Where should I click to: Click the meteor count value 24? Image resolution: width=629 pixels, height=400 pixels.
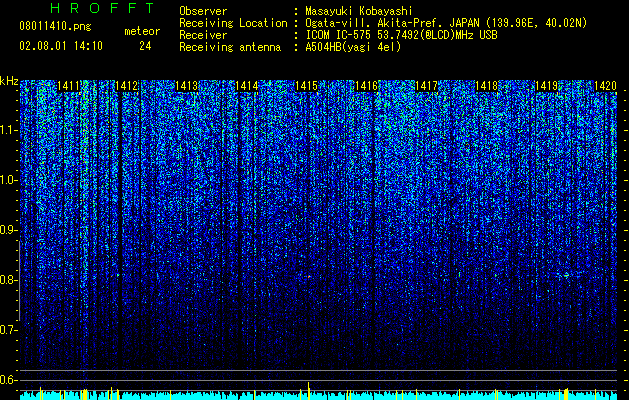[x=145, y=46]
